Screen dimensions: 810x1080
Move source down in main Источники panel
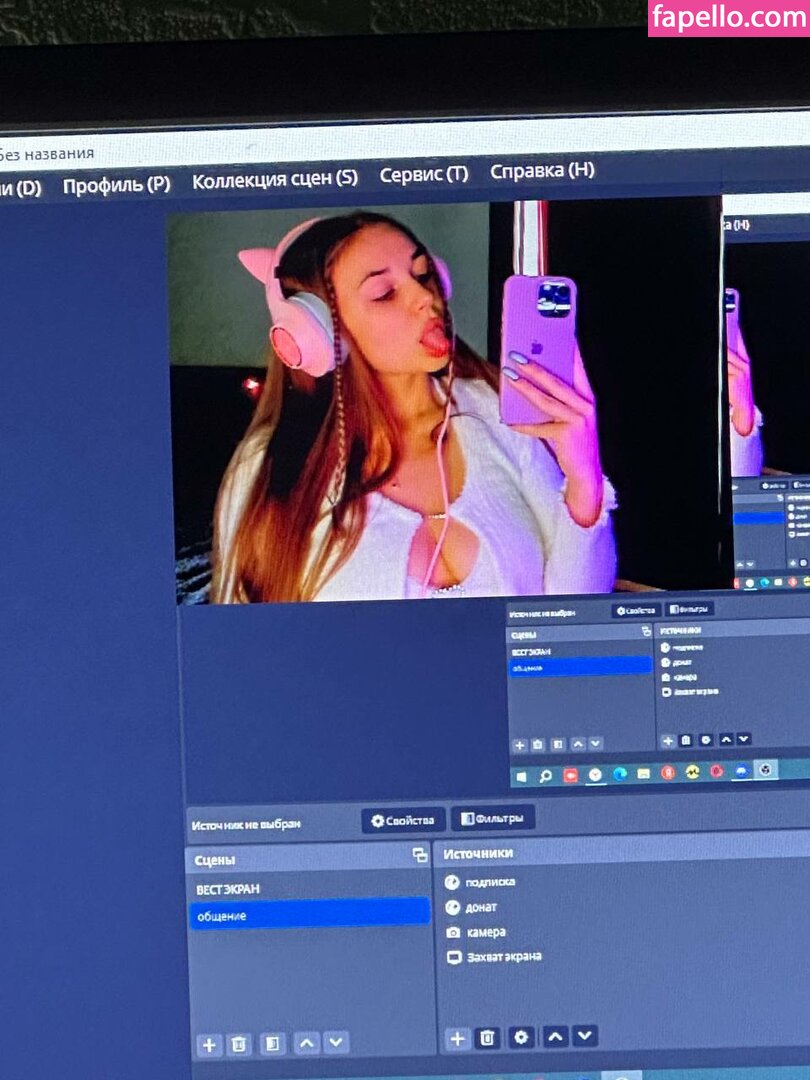pyautogui.click(x=585, y=1035)
